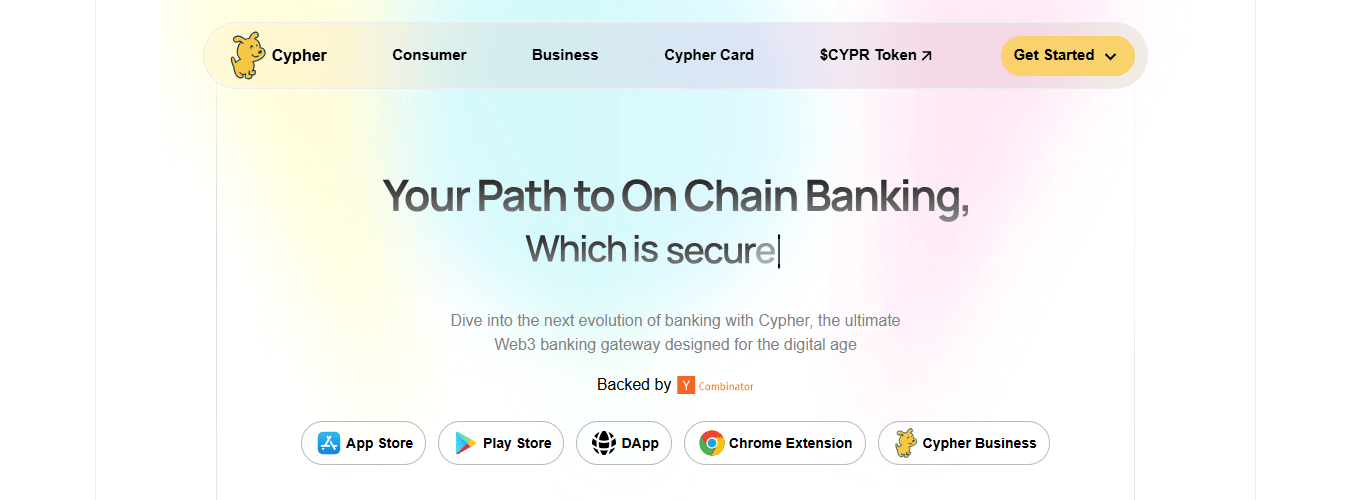Click the Cypher Business dog icon
The width and height of the screenshot is (1346, 500).
pos(906,443)
